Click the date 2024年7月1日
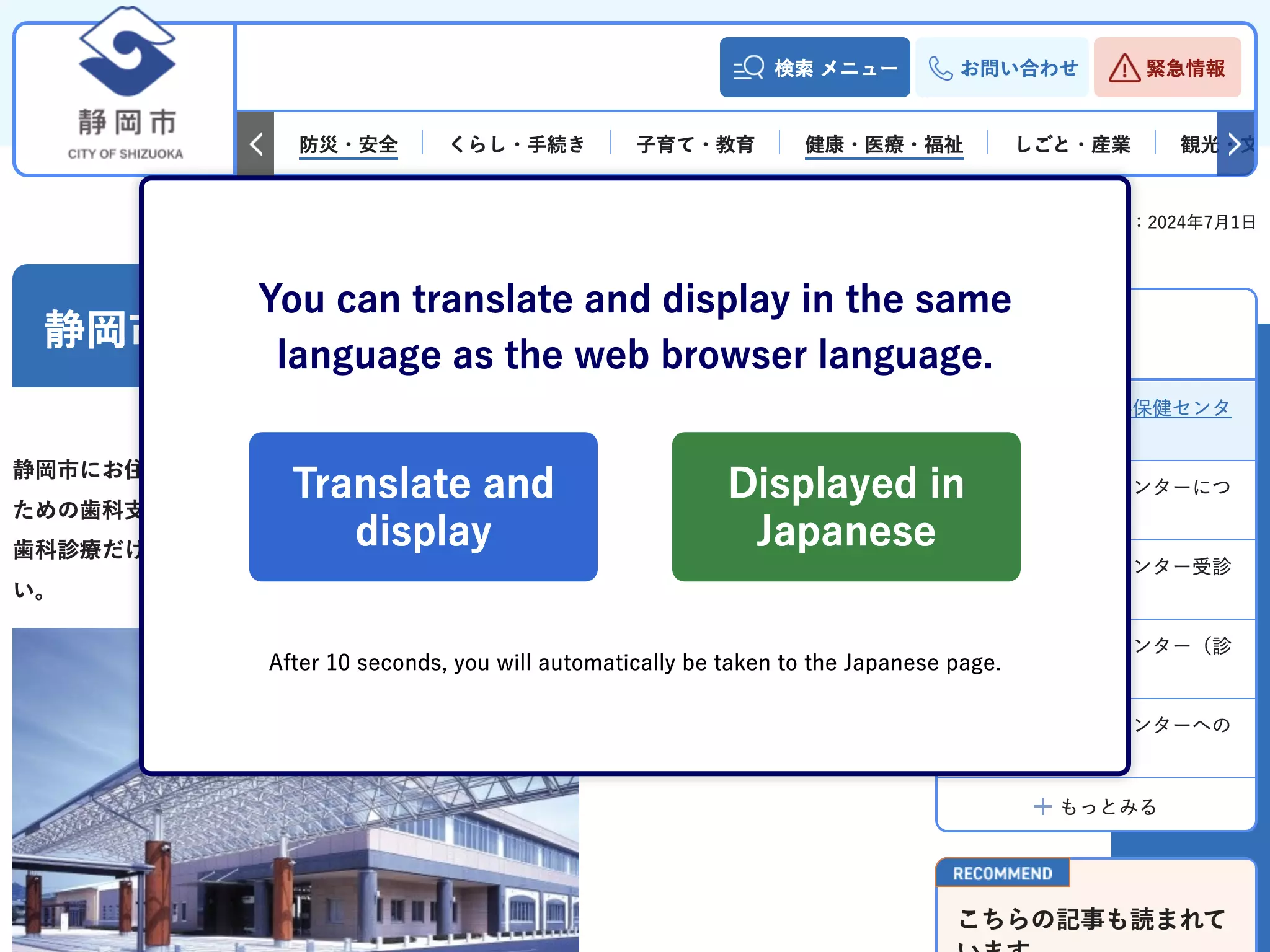Viewport: 1270px width, 952px height. [x=1201, y=223]
